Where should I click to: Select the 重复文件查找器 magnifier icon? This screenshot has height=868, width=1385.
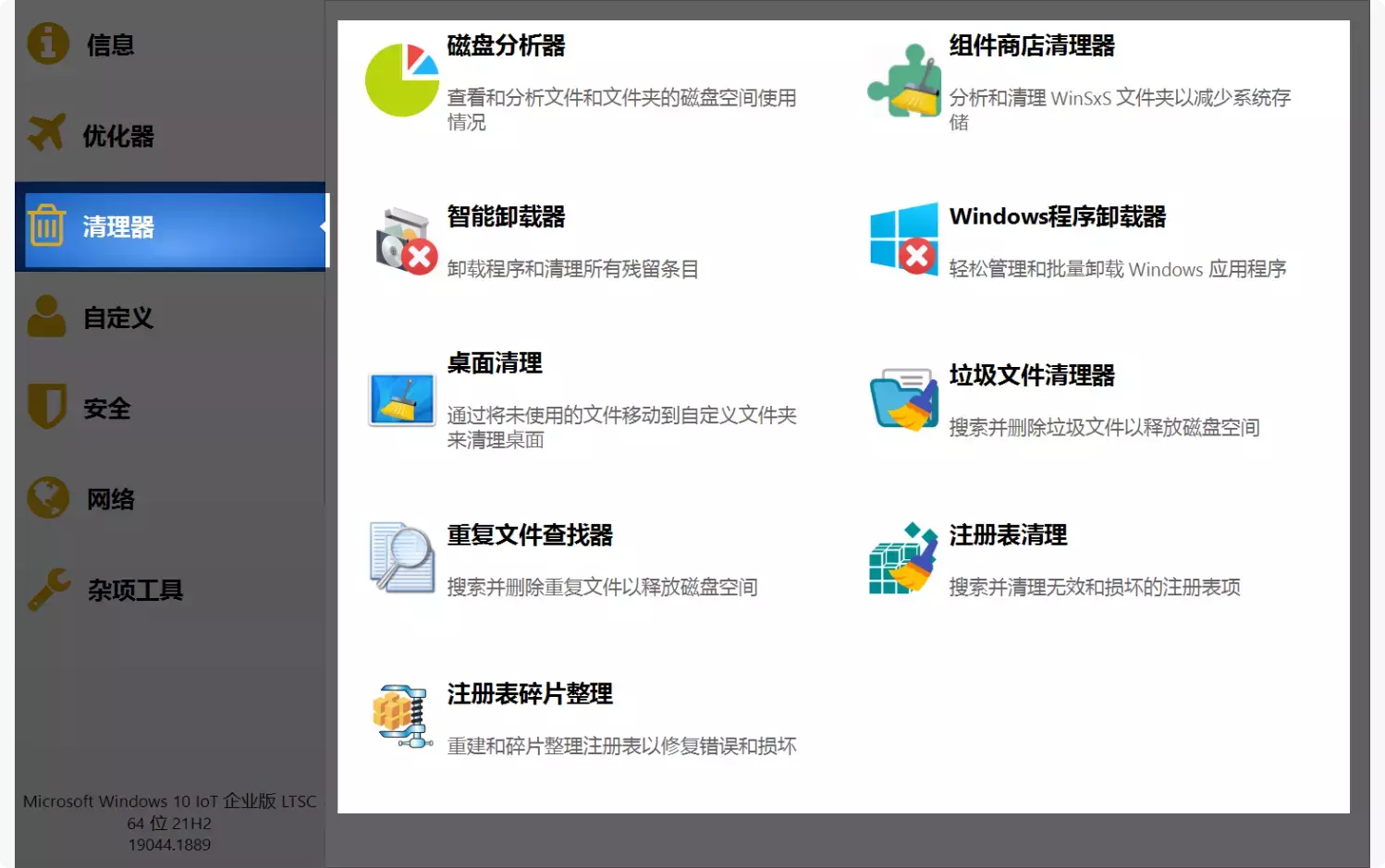pyautogui.click(x=401, y=558)
